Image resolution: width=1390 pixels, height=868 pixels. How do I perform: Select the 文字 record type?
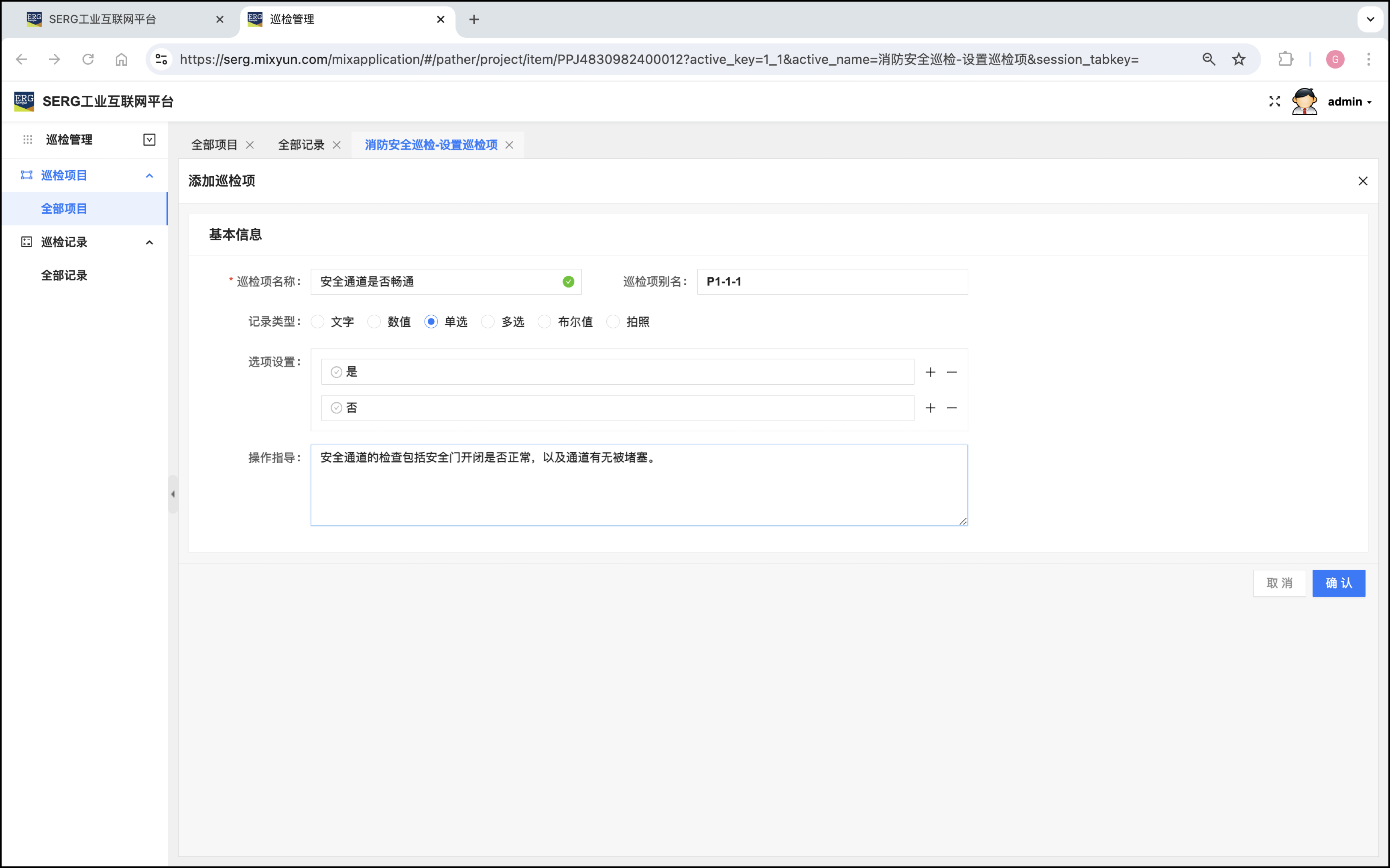pos(317,321)
